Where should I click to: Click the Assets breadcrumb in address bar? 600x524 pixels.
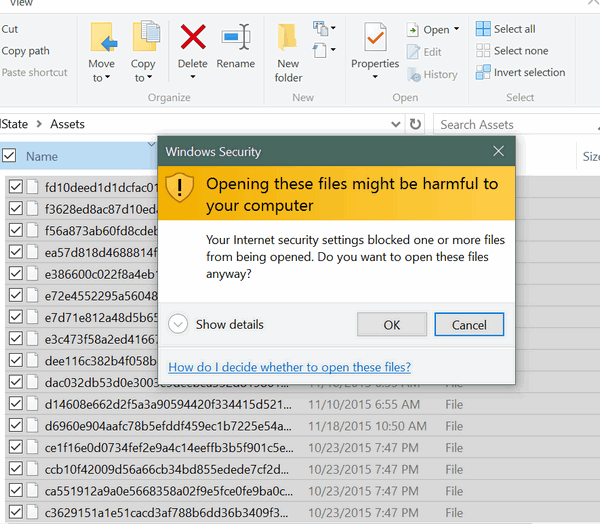pos(67,124)
